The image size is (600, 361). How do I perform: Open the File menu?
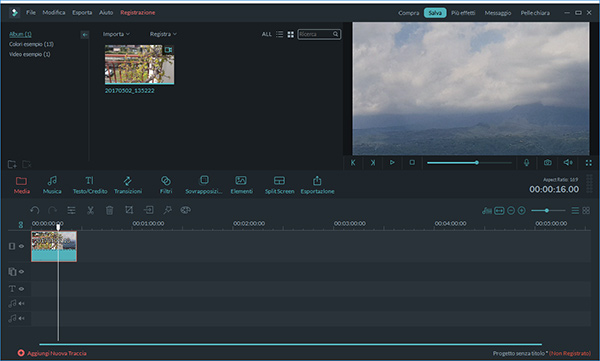[31, 13]
